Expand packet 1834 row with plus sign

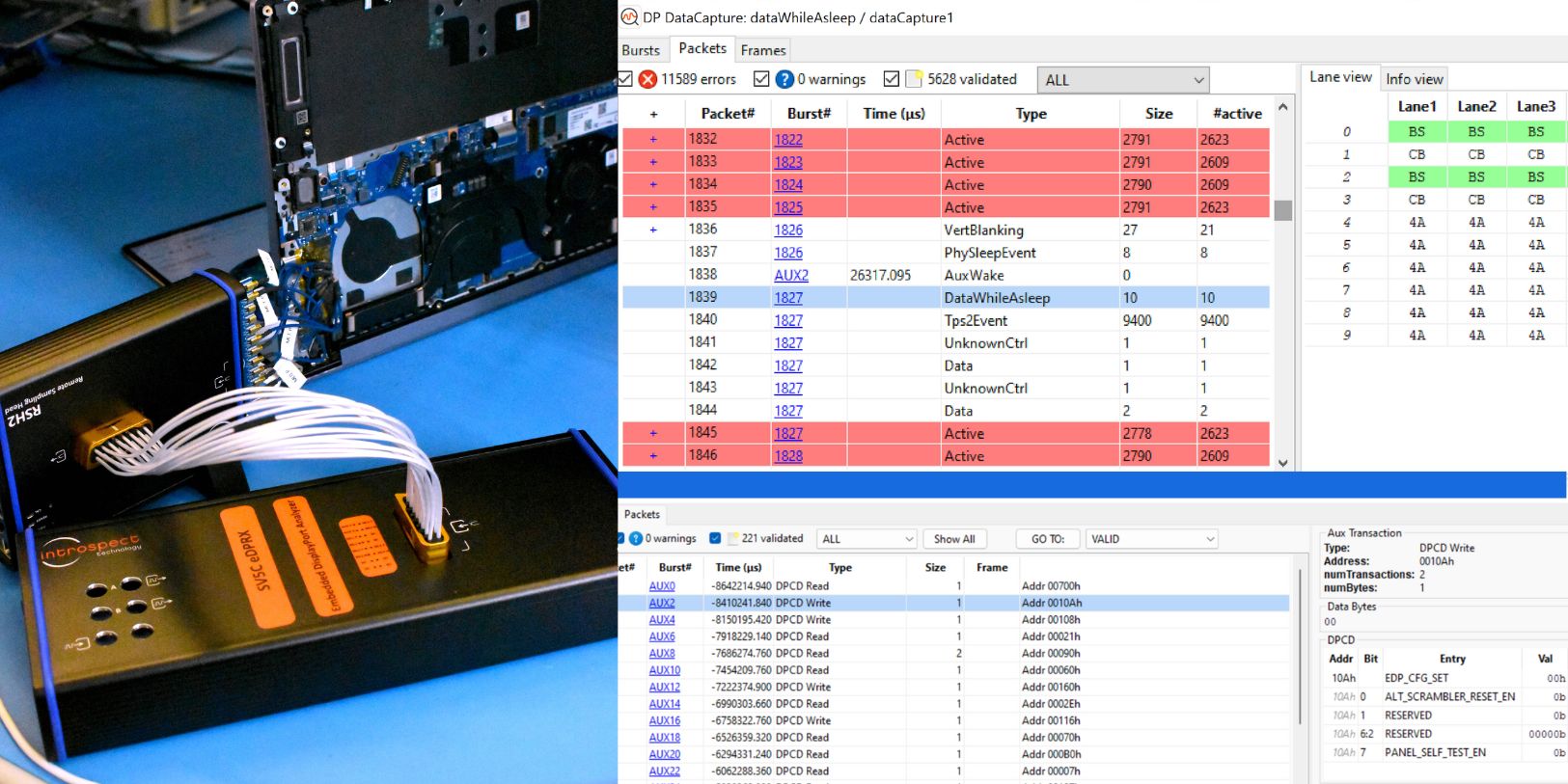click(x=653, y=184)
